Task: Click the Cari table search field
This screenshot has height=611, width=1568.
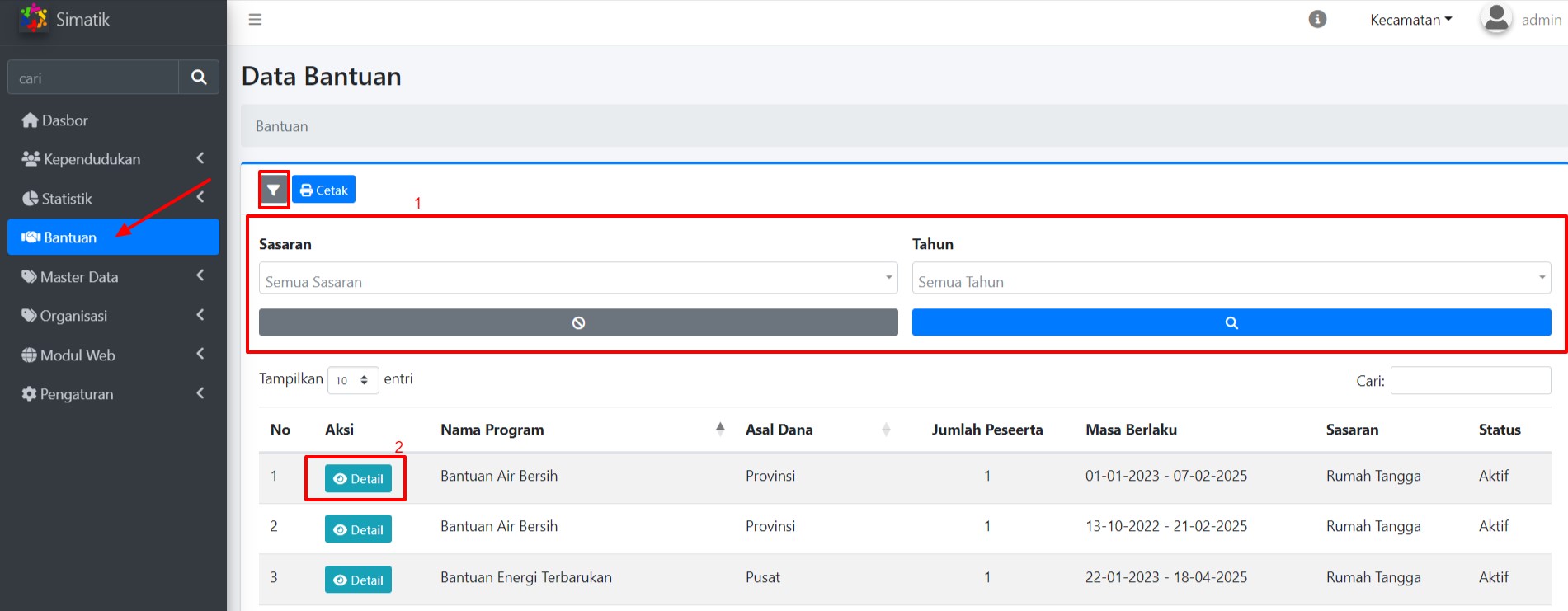Action: click(1470, 380)
